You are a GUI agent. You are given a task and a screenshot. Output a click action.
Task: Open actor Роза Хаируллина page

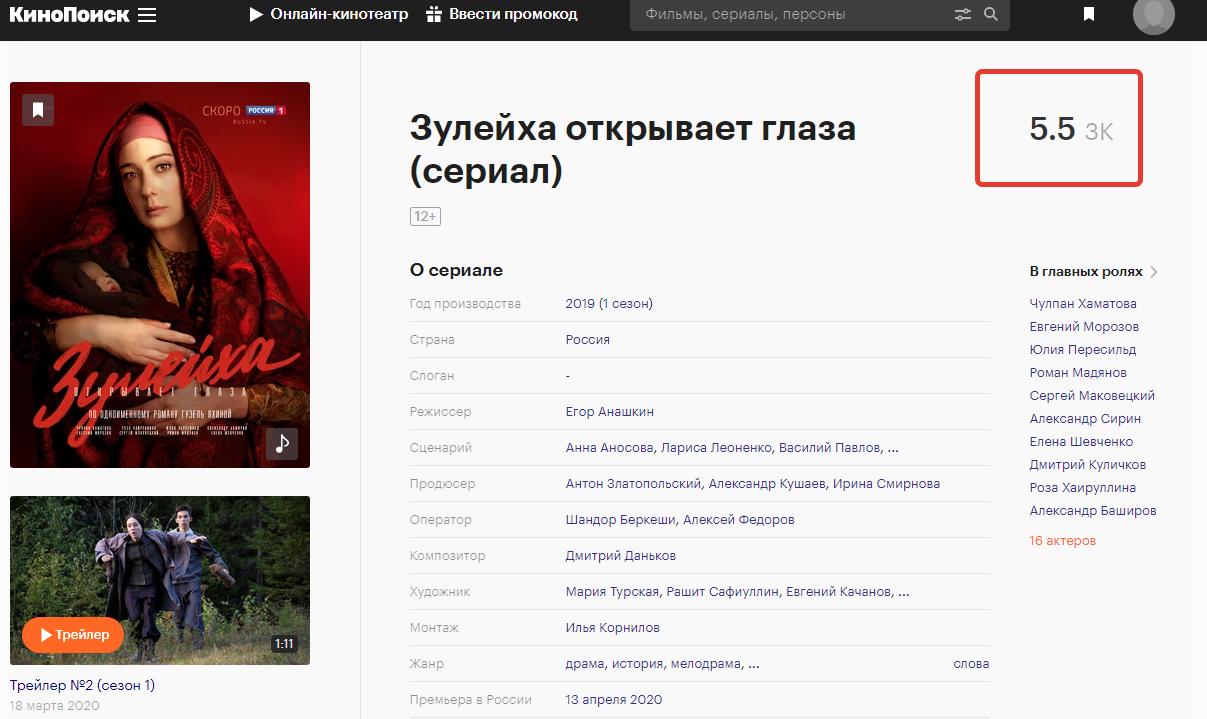tap(1083, 487)
